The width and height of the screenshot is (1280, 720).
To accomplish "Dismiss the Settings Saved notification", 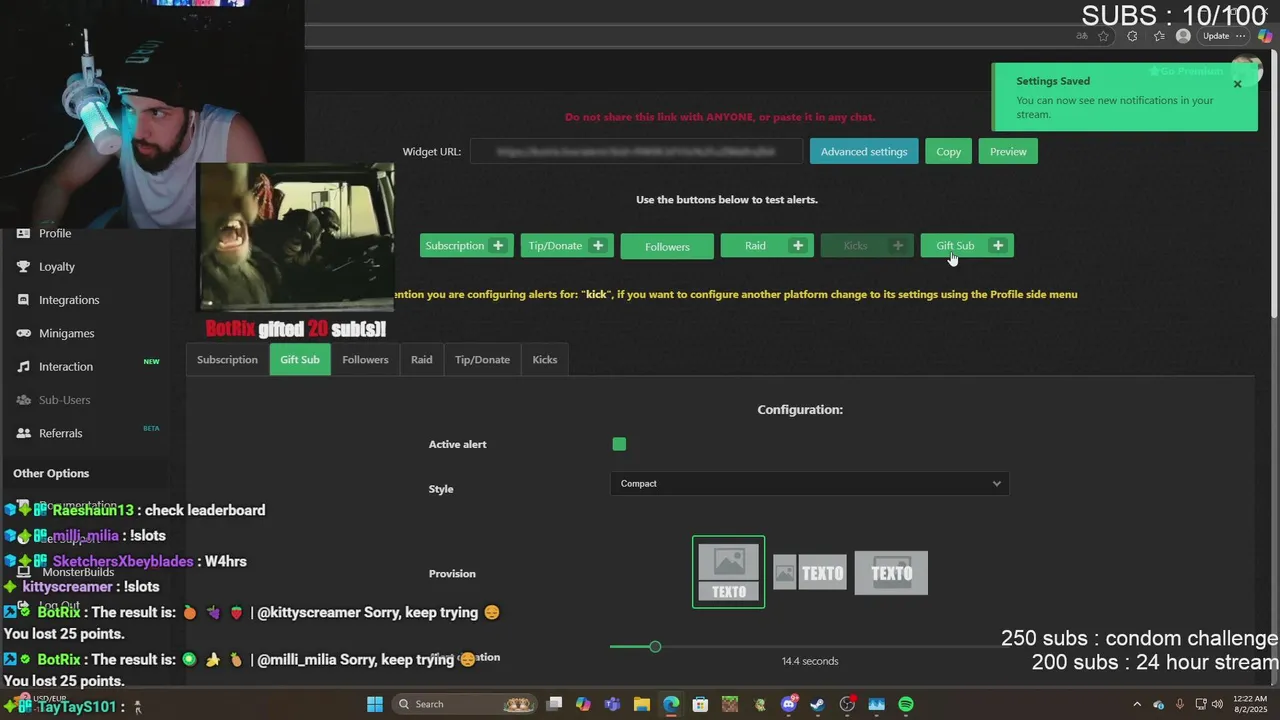I will click(1237, 84).
